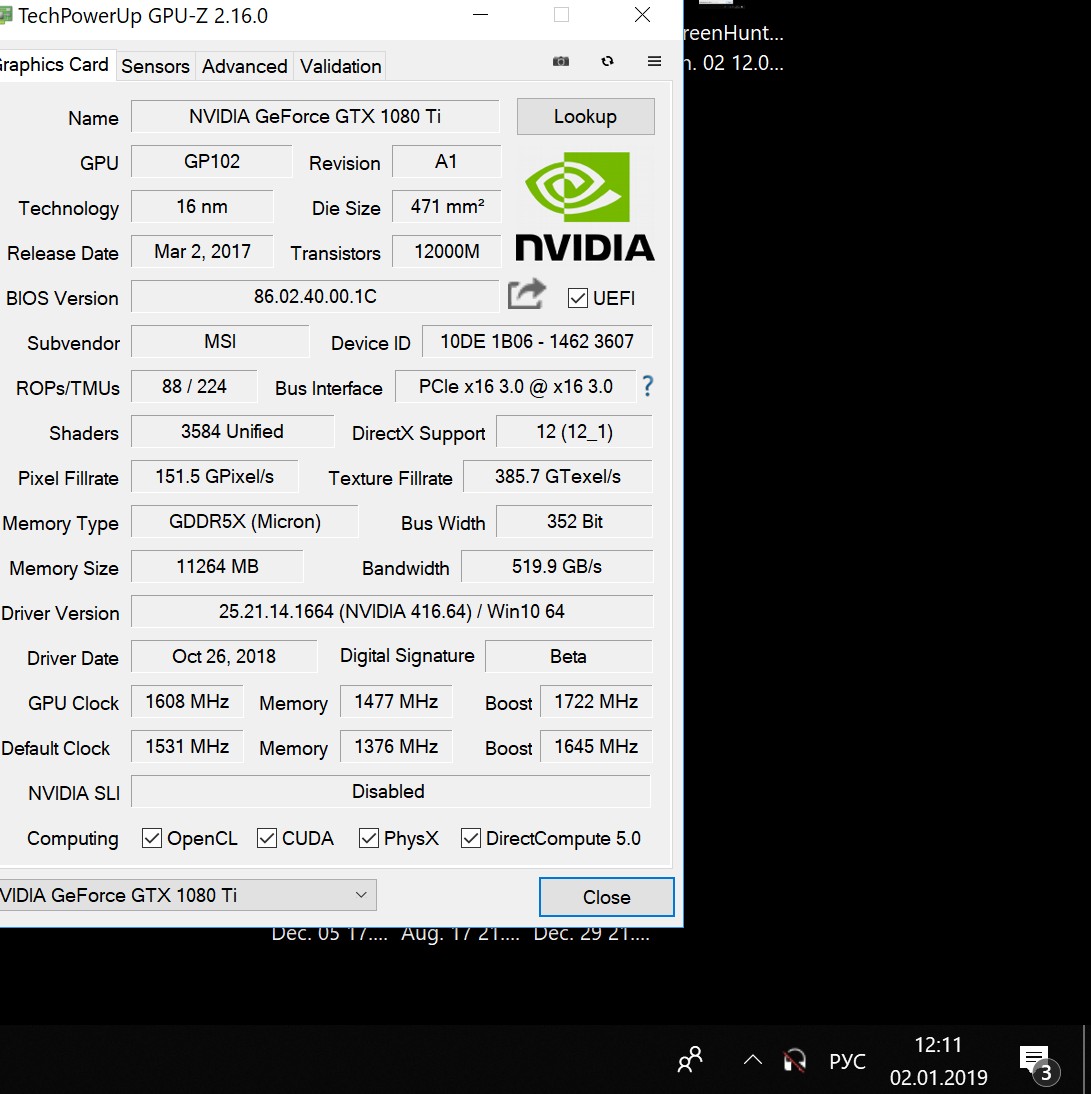Click the Driver Version text field
1091x1094 pixels.
391,611
